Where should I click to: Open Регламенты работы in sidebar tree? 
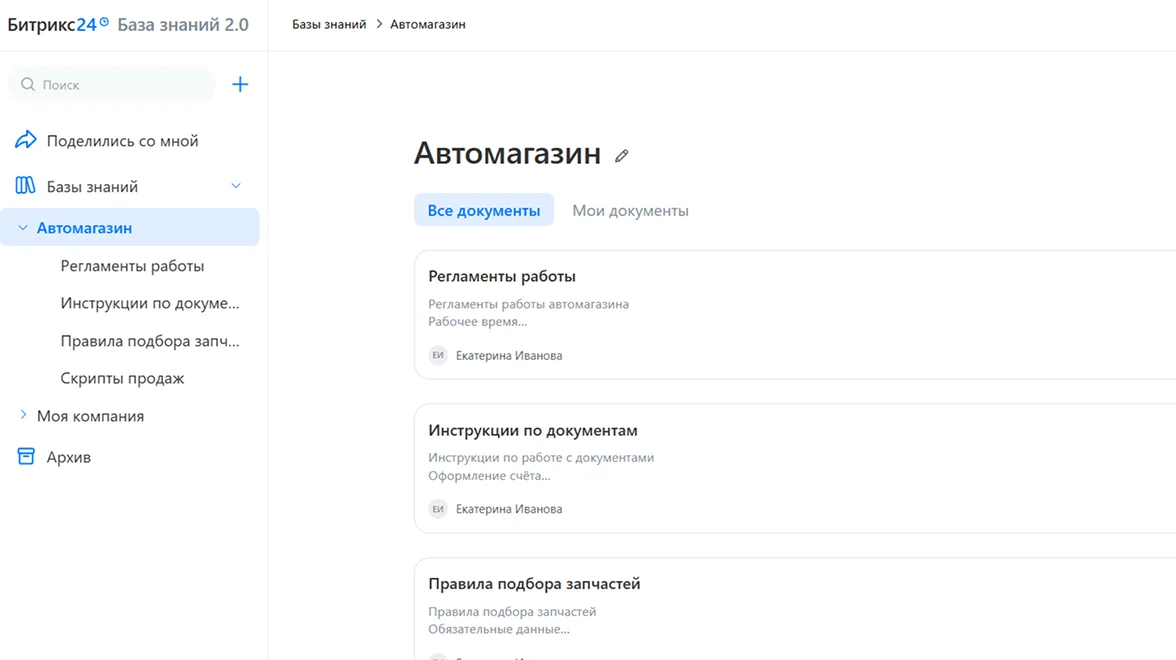coord(132,266)
